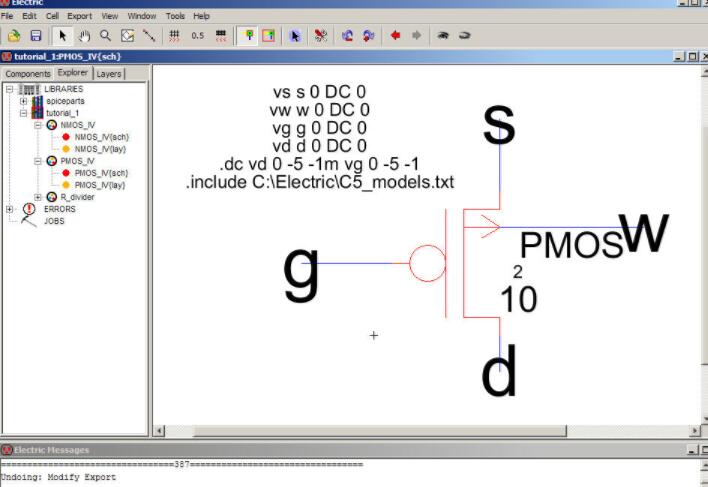The image size is (708, 487).
Task: Click the Open Library folder icon
Action: (x=14, y=35)
